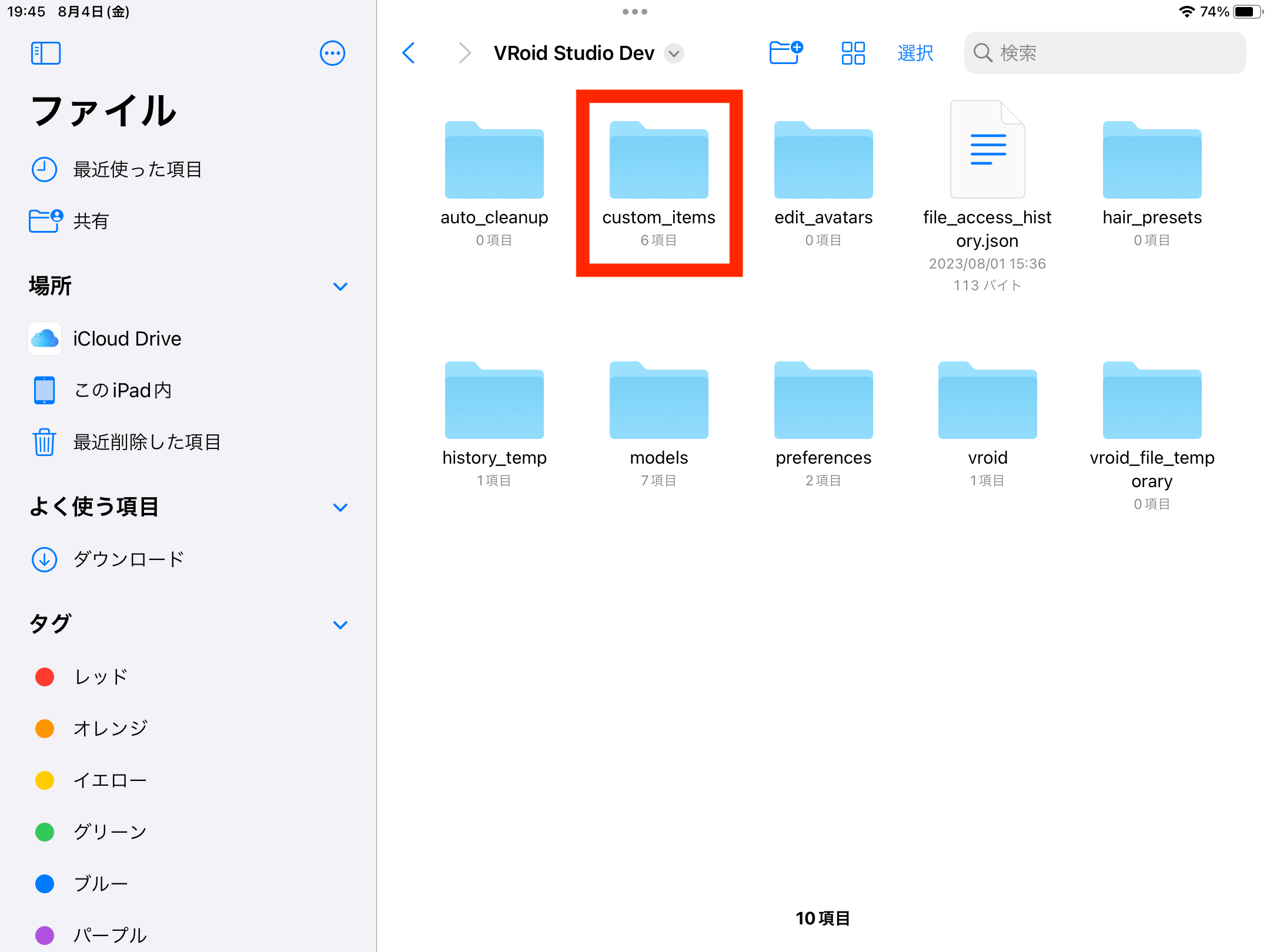Image resolution: width=1270 pixels, height=952 pixels.
Task: Go forward with the right chevron
Action: pyautogui.click(x=464, y=53)
